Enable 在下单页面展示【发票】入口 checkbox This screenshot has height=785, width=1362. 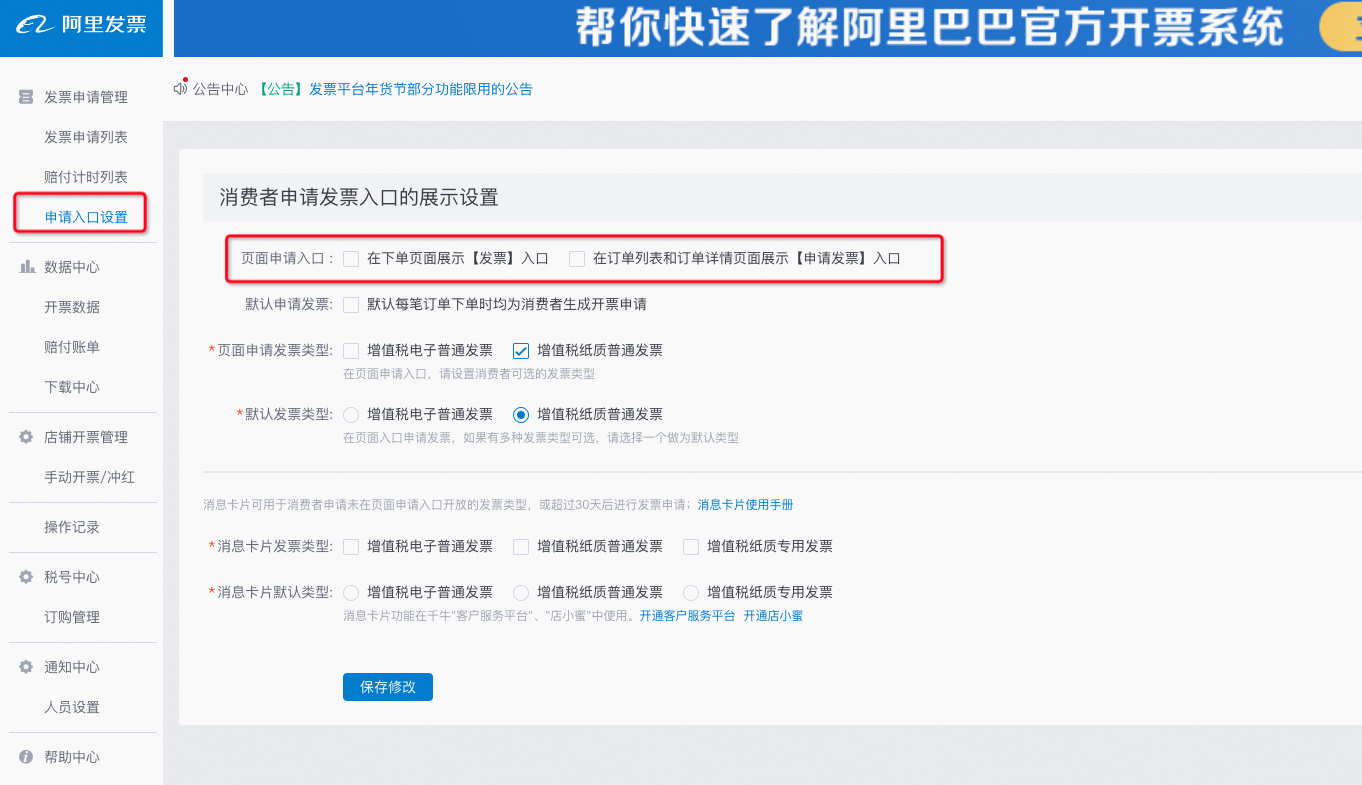point(351,258)
